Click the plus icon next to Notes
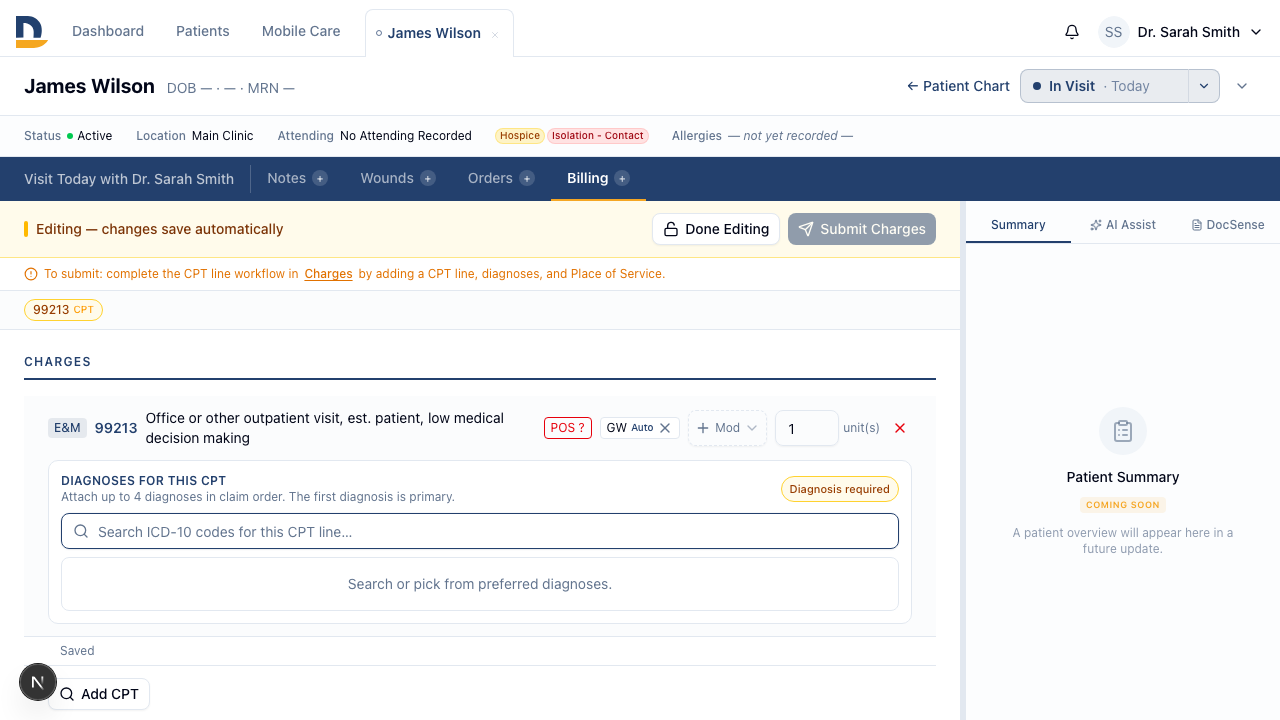This screenshot has width=1280, height=720. tap(320, 178)
